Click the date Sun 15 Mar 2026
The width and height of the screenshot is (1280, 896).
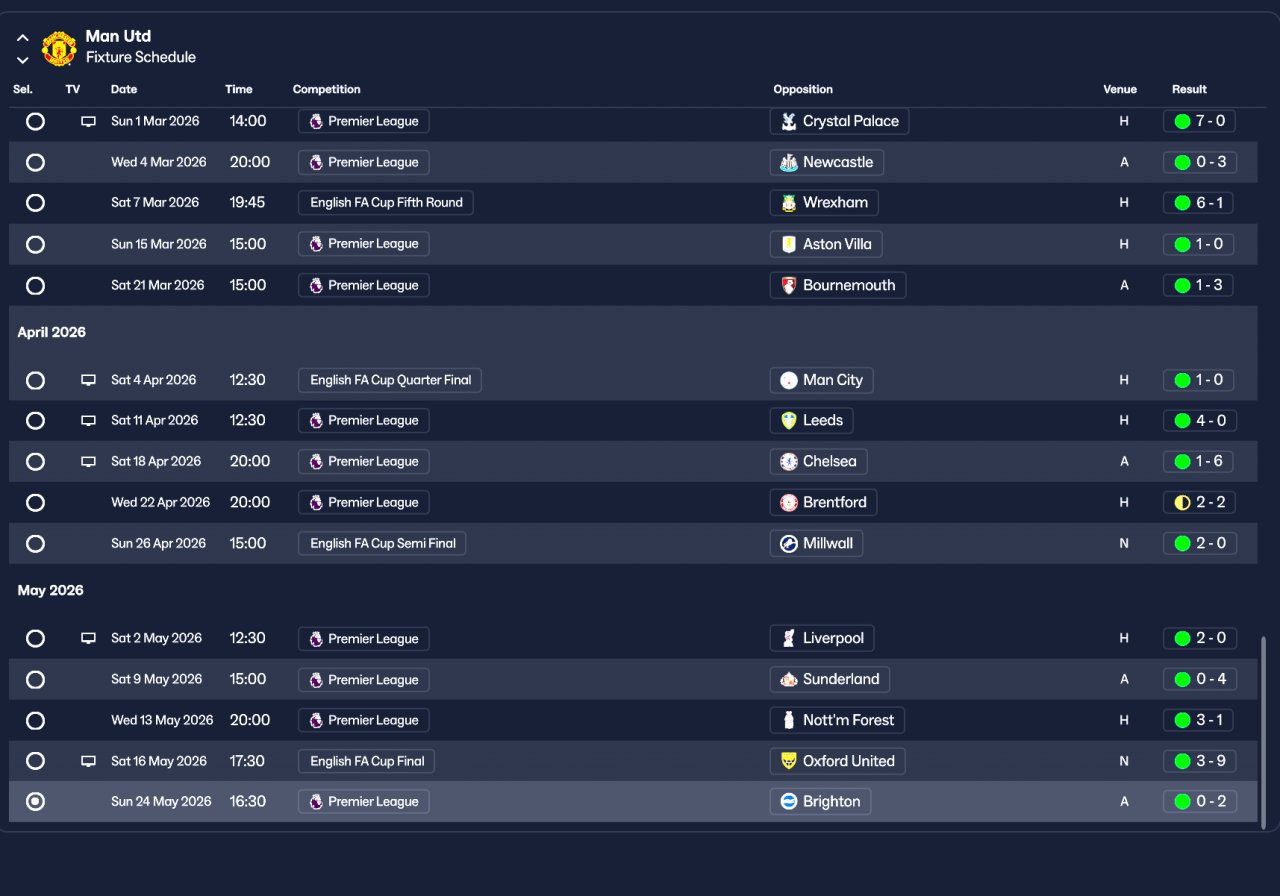point(159,244)
